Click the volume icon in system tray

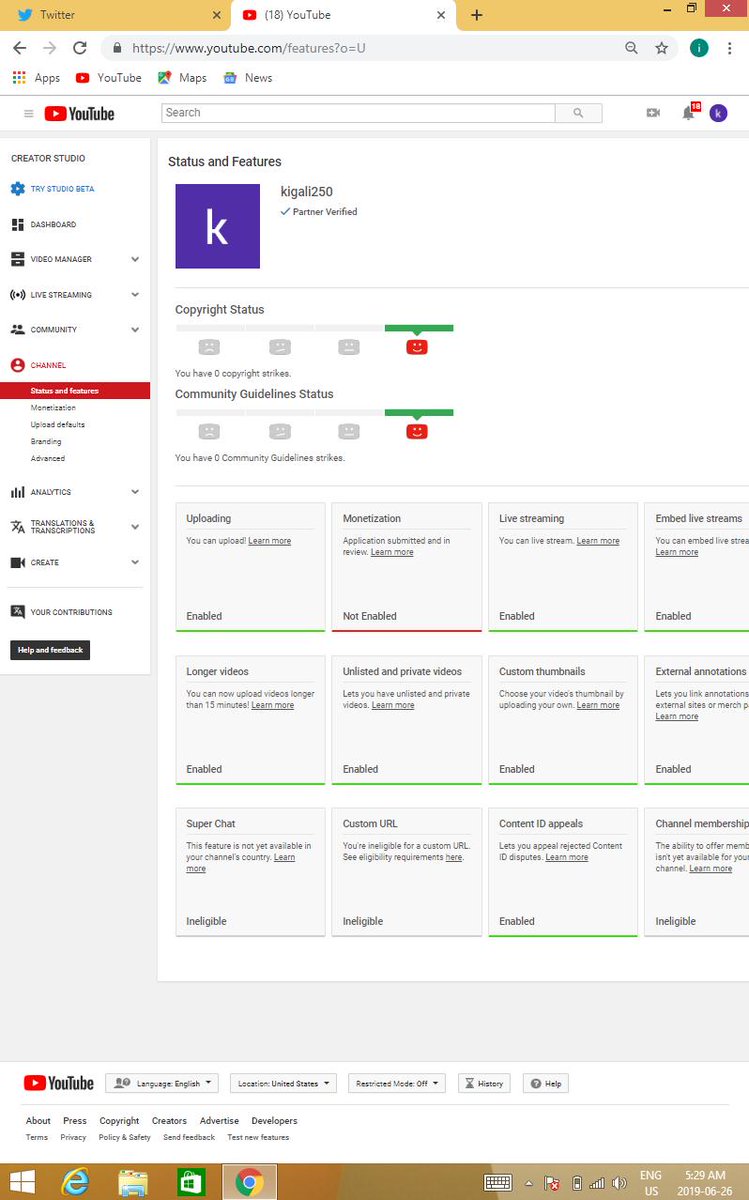[x=619, y=1183]
